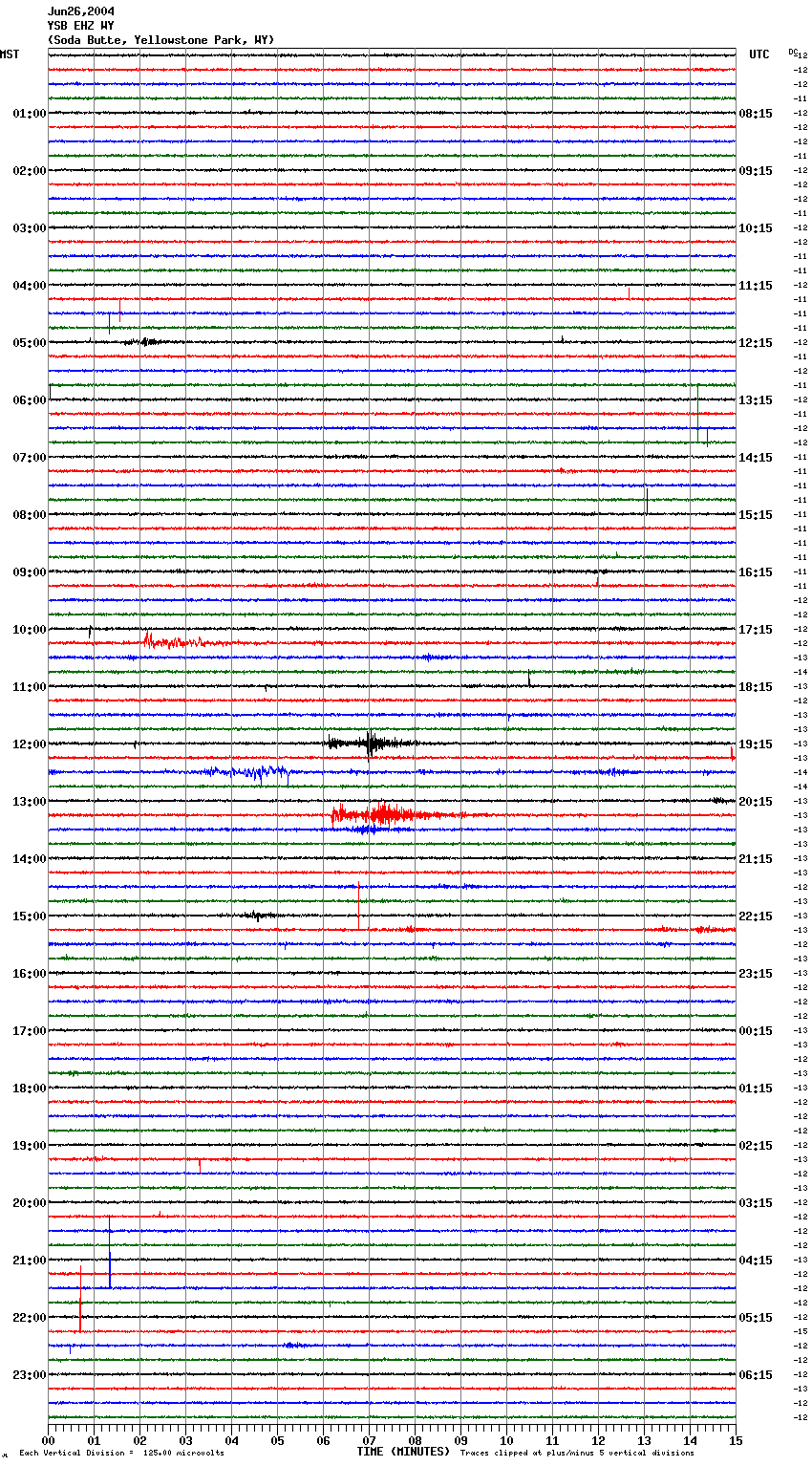The image size is (812, 1466).
Task: Click the 06:15 UTC time label
Action: click(756, 1375)
